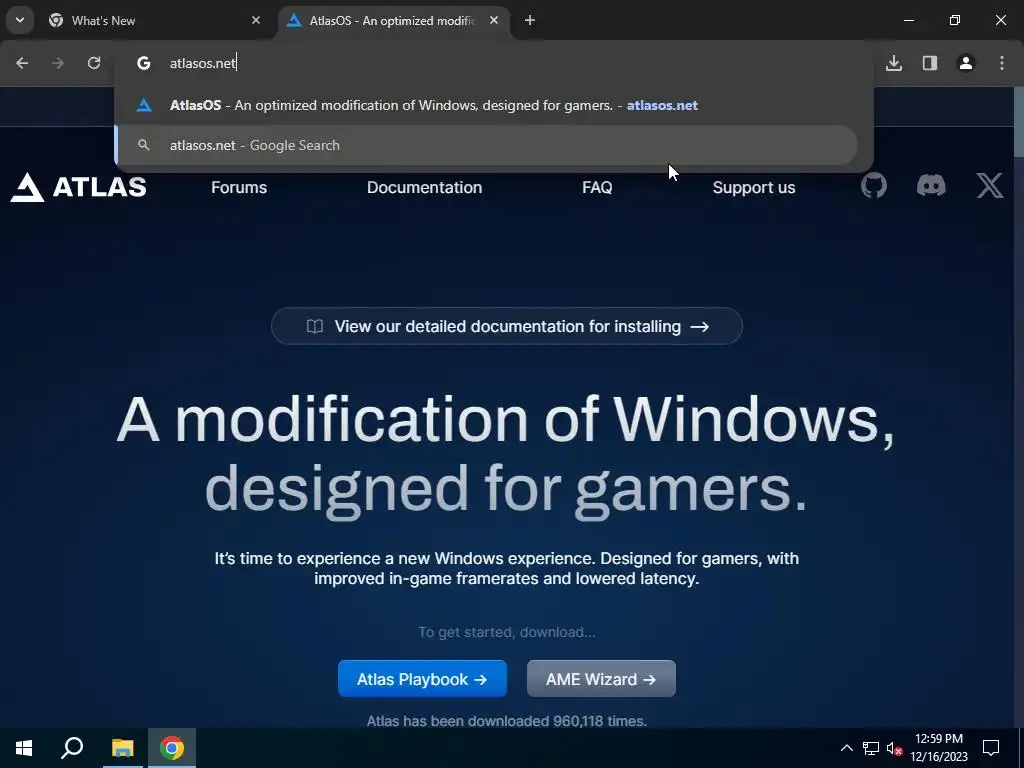1024x768 pixels.
Task: Open File Explorer from taskbar
Action: [x=122, y=748]
